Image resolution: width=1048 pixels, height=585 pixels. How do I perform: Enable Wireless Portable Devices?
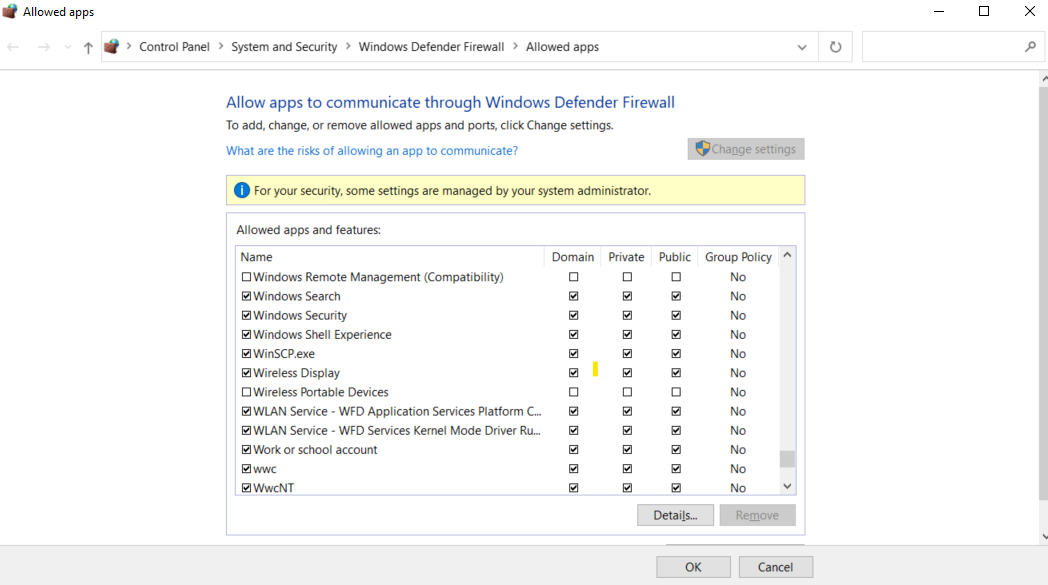point(246,391)
